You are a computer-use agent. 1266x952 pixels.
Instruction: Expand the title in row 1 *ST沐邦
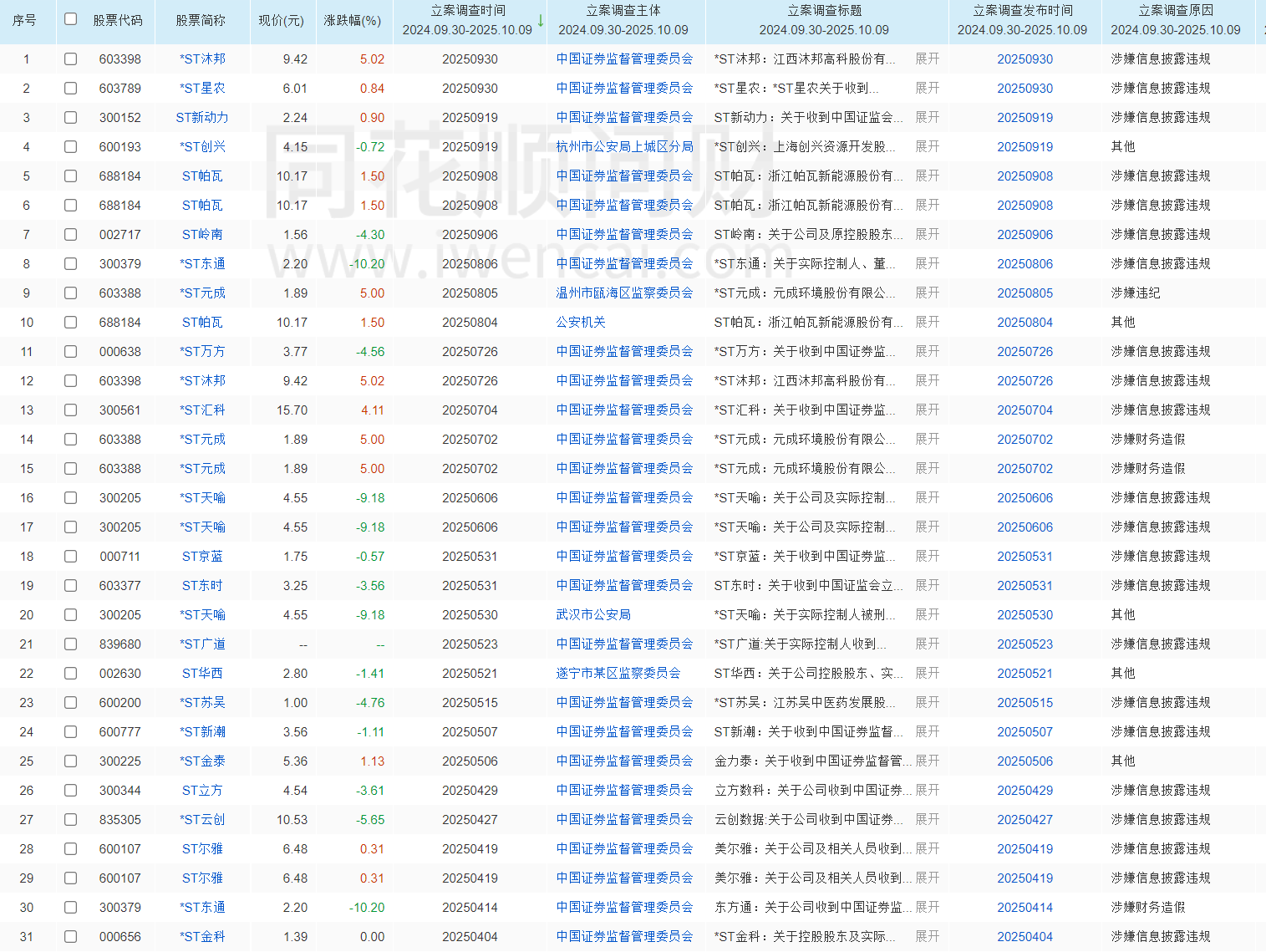(928, 59)
